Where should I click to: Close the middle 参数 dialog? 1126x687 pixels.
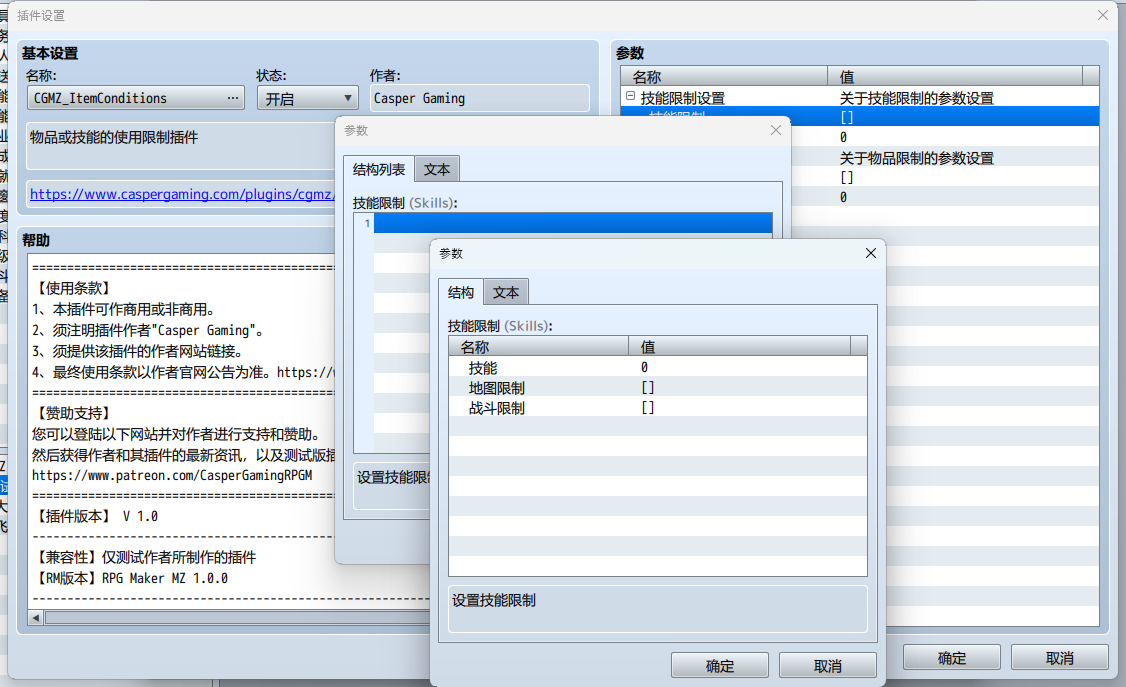pyautogui.click(x=776, y=130)
